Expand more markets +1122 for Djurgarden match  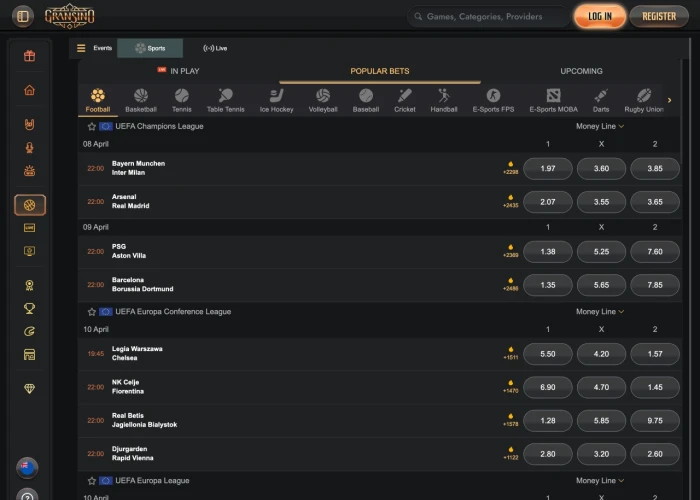click(x=511, y=453)
